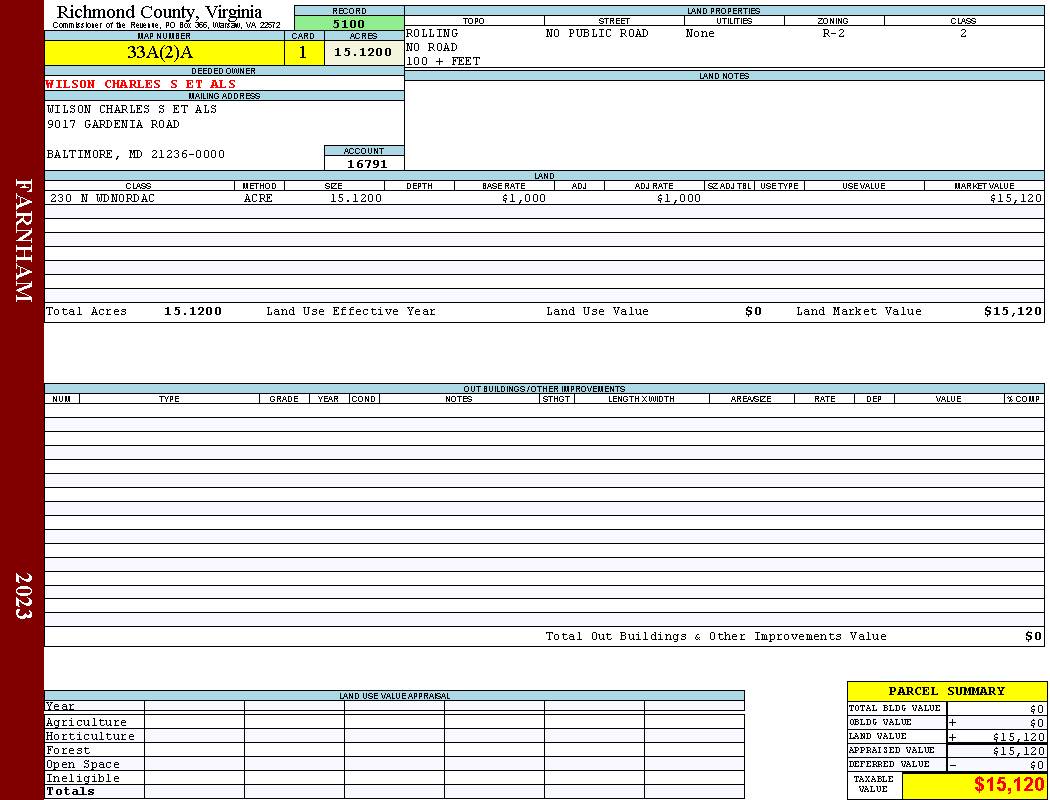This screenshot has width=1050, height=800.
Task: Select 100 + FEET topo line
Action: [443, 62]
